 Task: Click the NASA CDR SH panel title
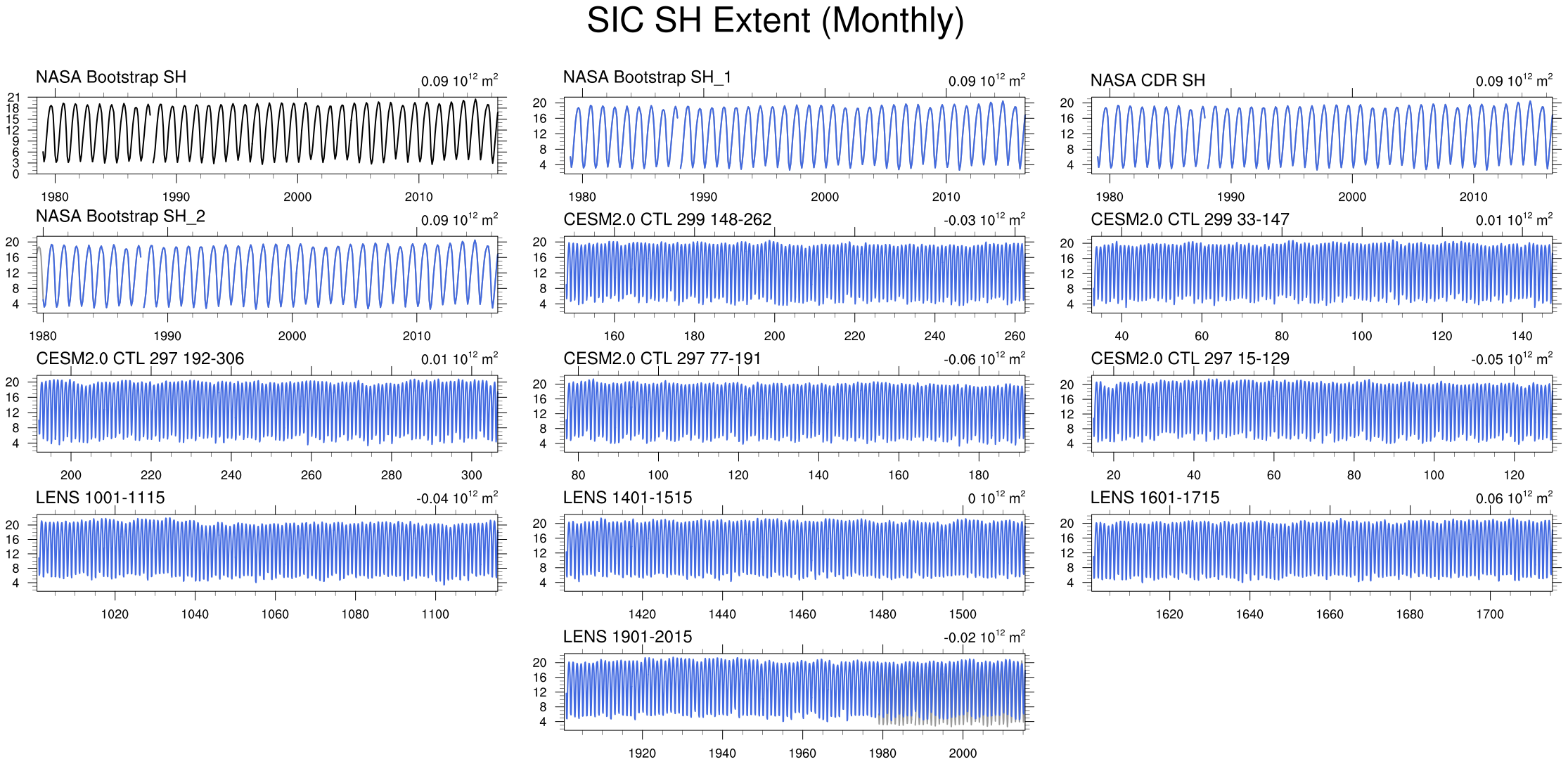click(x=1148, y=81)
